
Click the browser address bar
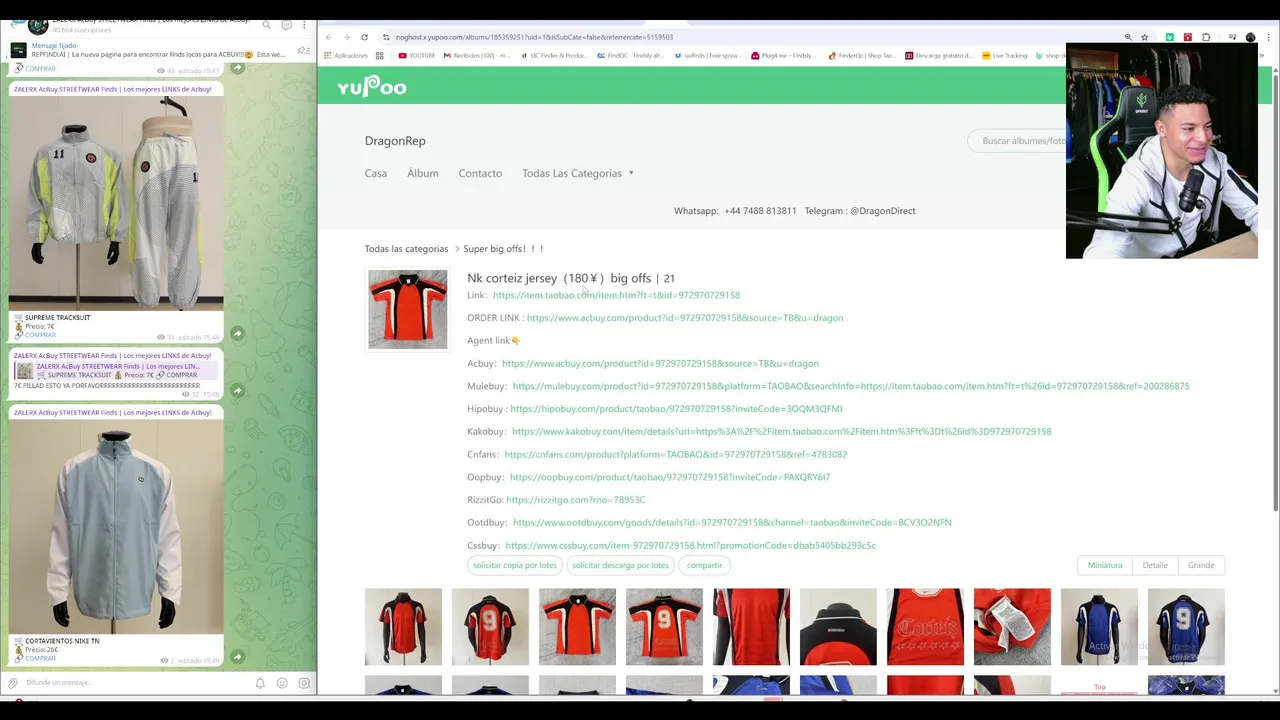pyautogui.click(x=750, y=37)
